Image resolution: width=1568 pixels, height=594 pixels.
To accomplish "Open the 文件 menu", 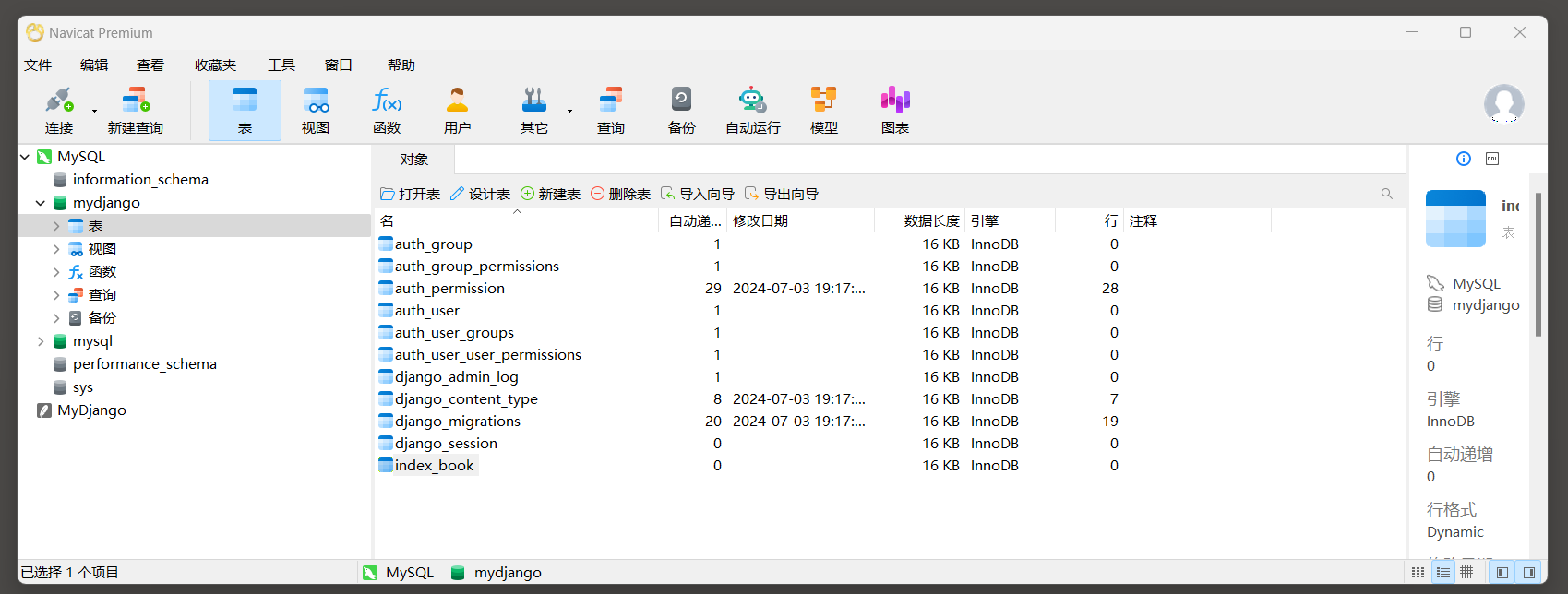I will pyautogui.click(x=38, y=65).
